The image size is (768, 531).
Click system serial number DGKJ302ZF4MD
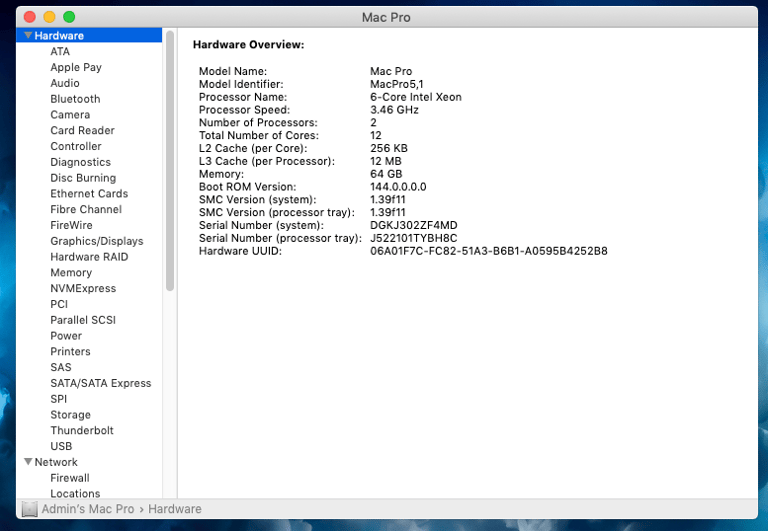tap(413, 225)
